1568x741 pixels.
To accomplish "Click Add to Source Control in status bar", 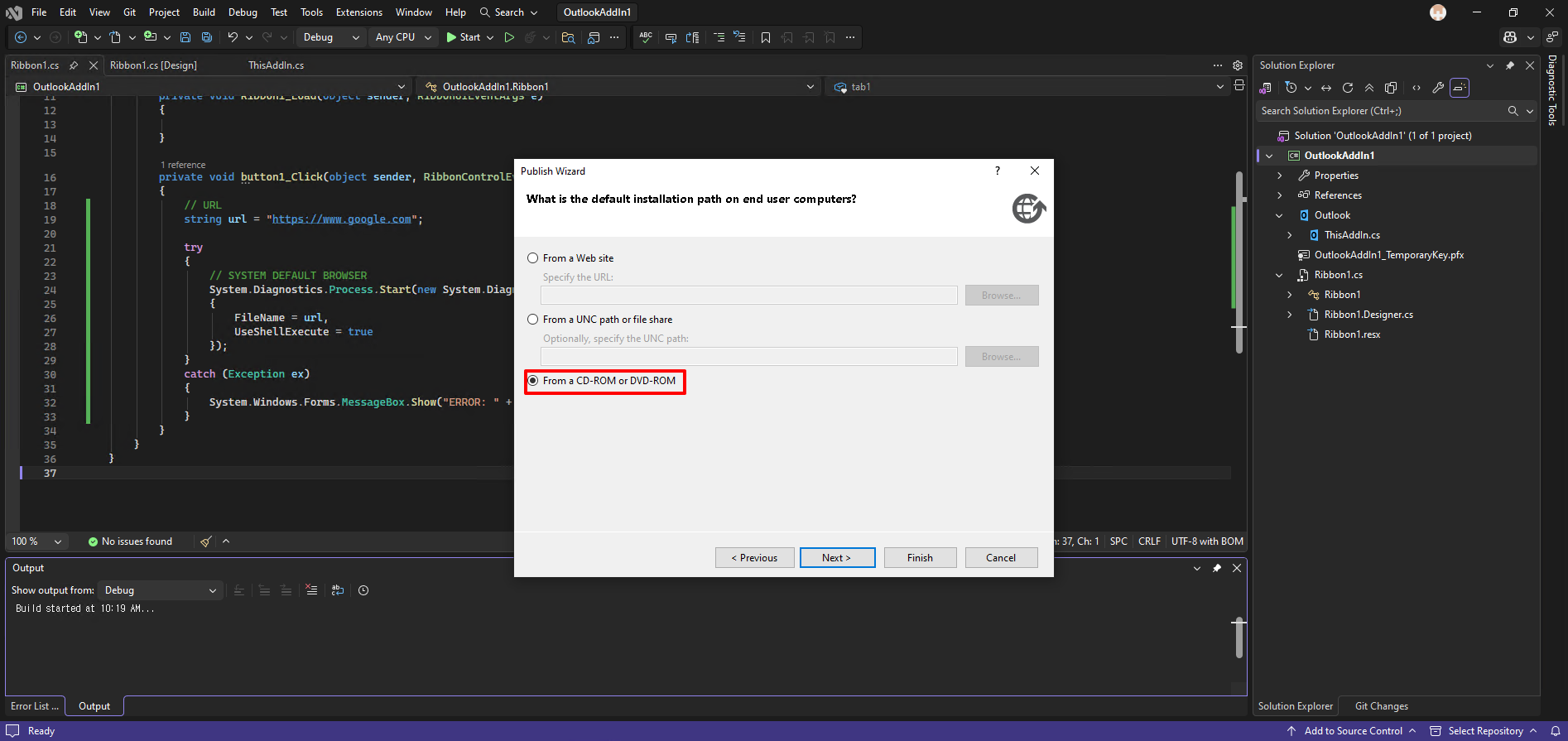I will (1351, 731).
